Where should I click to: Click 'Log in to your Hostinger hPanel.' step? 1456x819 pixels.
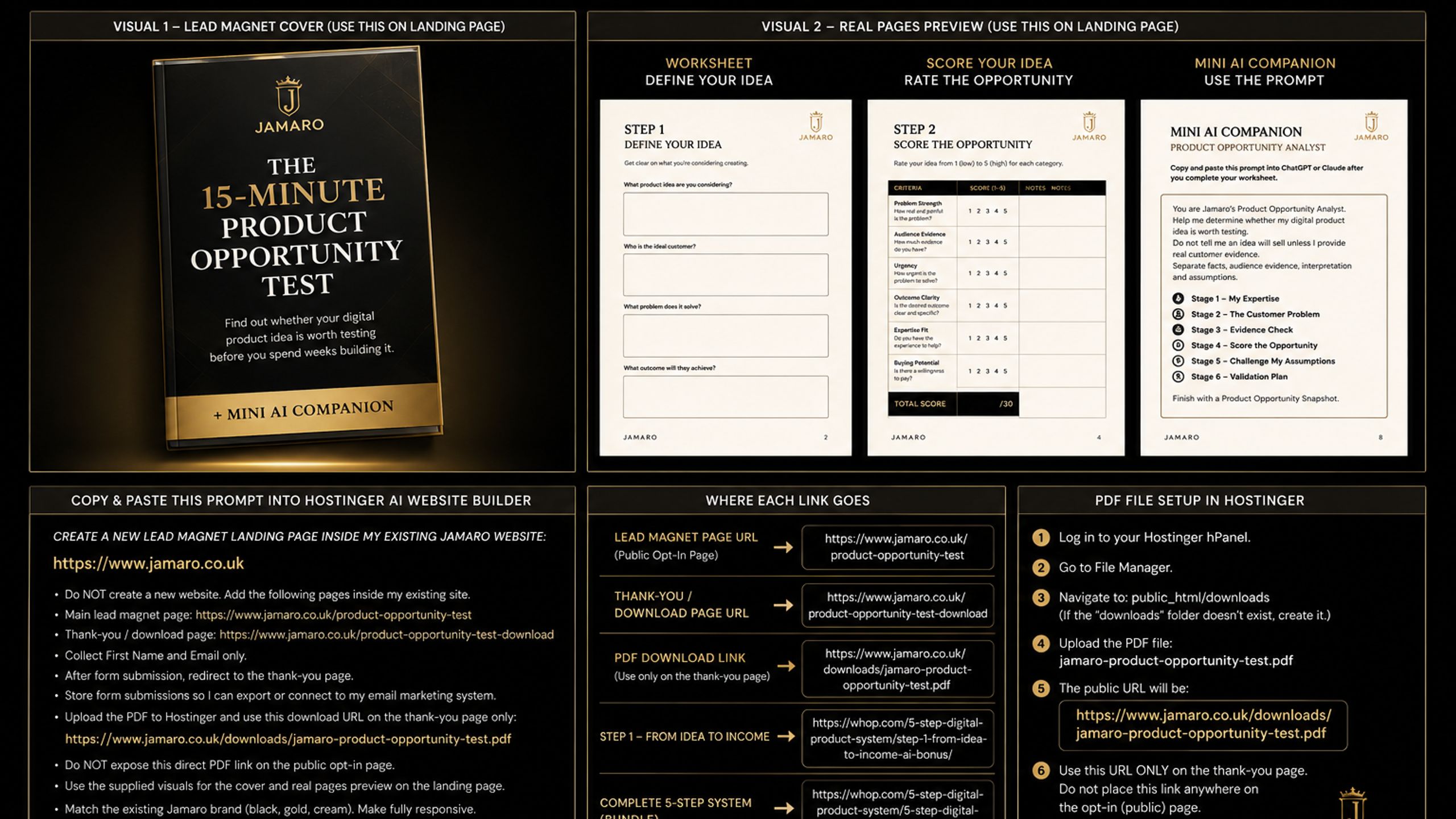pos(1154,537)
